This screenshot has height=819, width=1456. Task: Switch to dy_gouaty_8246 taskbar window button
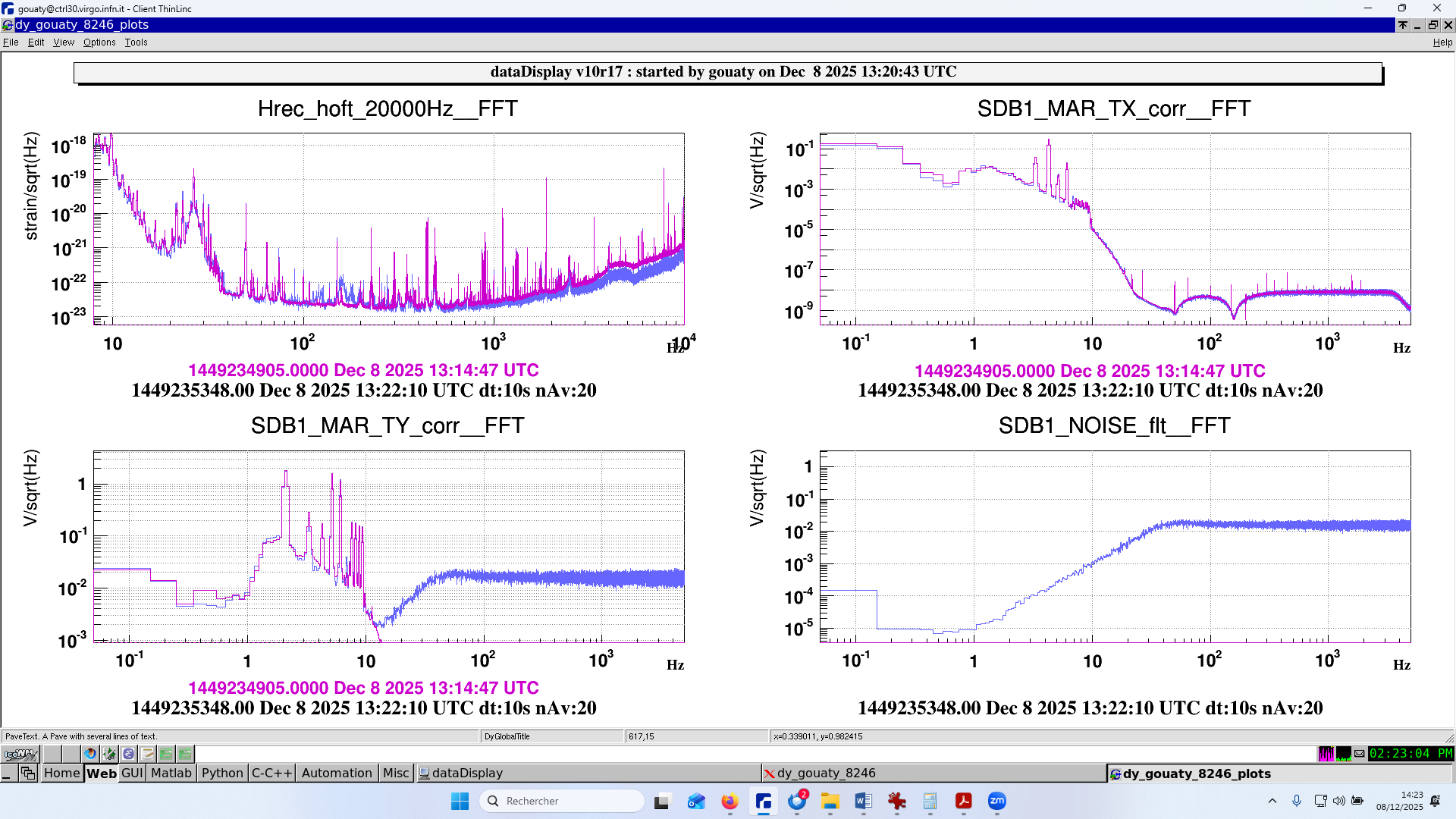[x=826, y=773]
